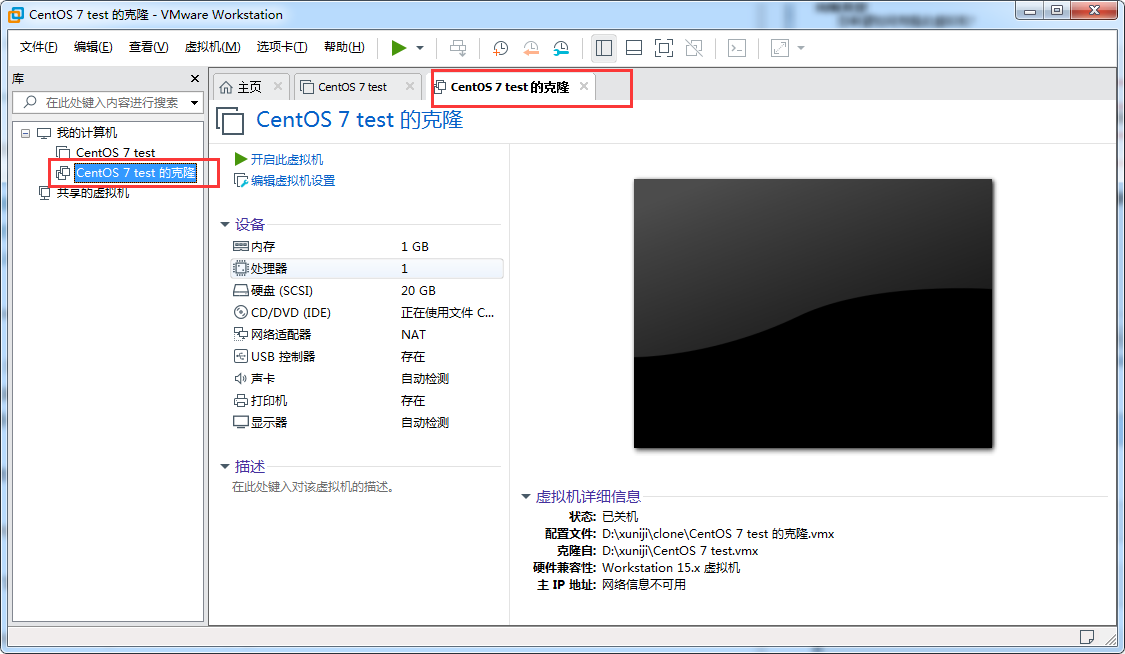Collapse the 描述 section
The image size is (1125, 654).
225,467
